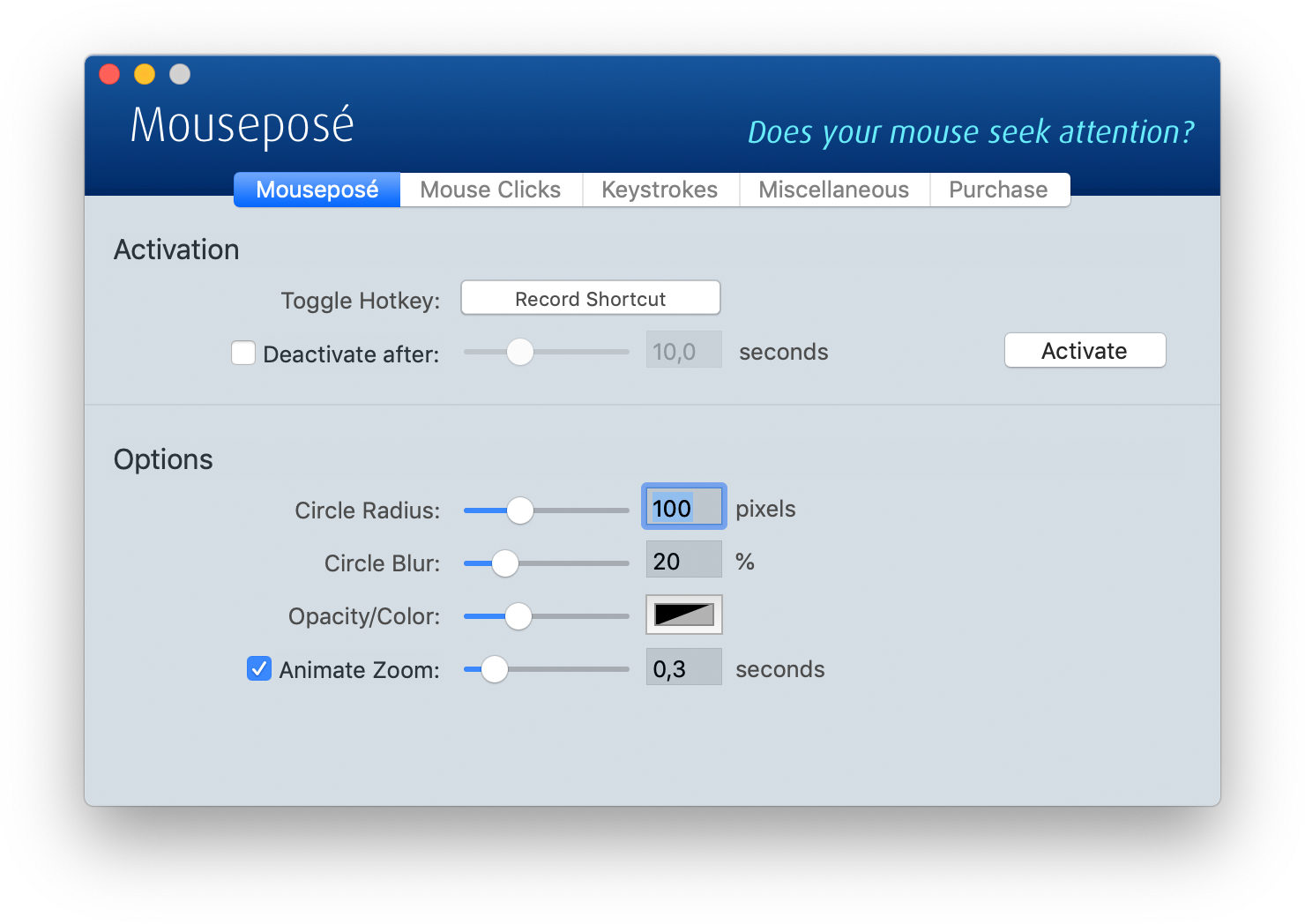Screen dimensions: 1305x924
Task: Focus the Circle Blur percent field
Action: point(684,561)
